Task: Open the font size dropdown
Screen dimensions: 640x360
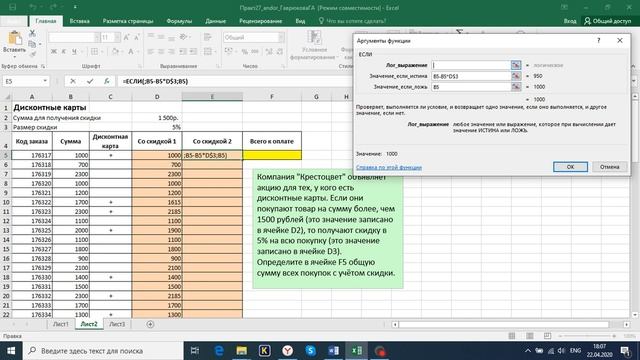Action: click(117, 38)
